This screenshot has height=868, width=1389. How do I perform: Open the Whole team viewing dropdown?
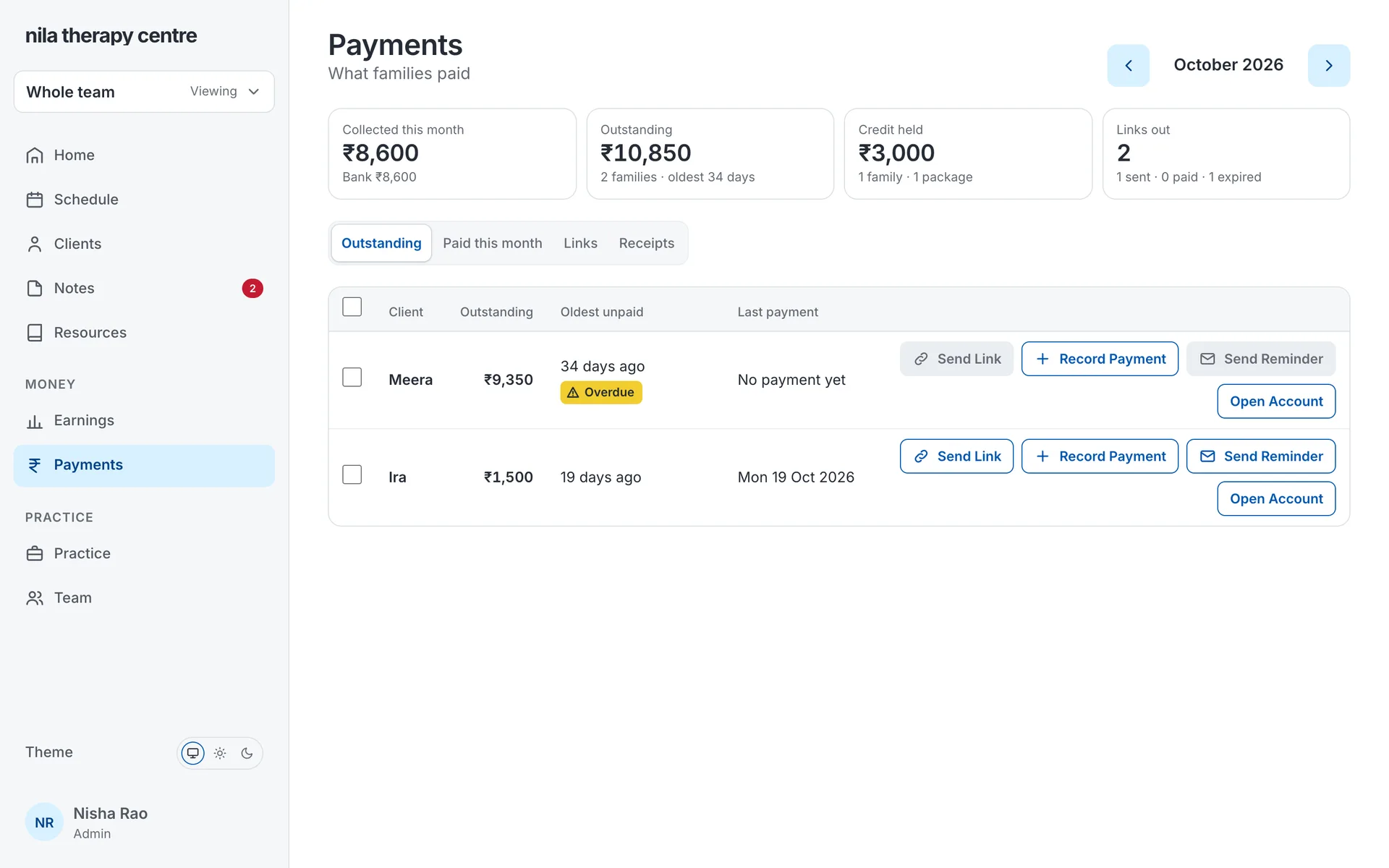(x=144, y=92)
